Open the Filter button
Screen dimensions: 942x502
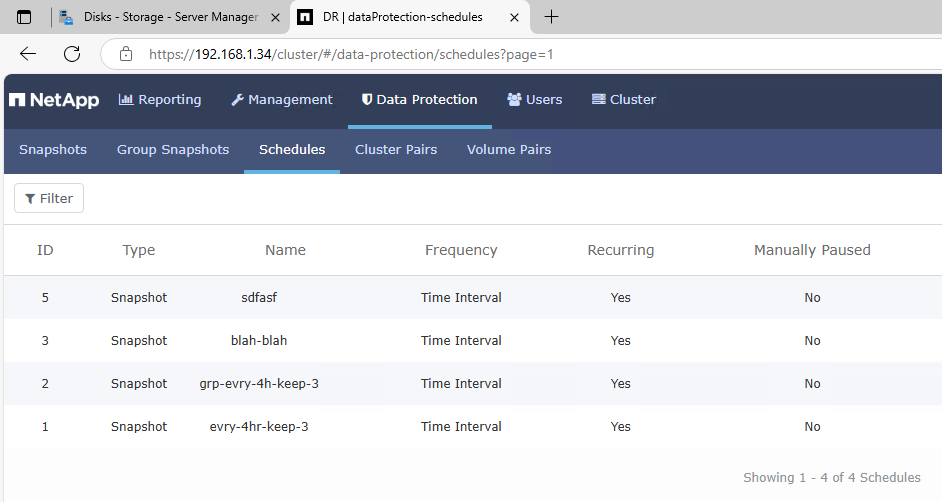coord(49,198)
